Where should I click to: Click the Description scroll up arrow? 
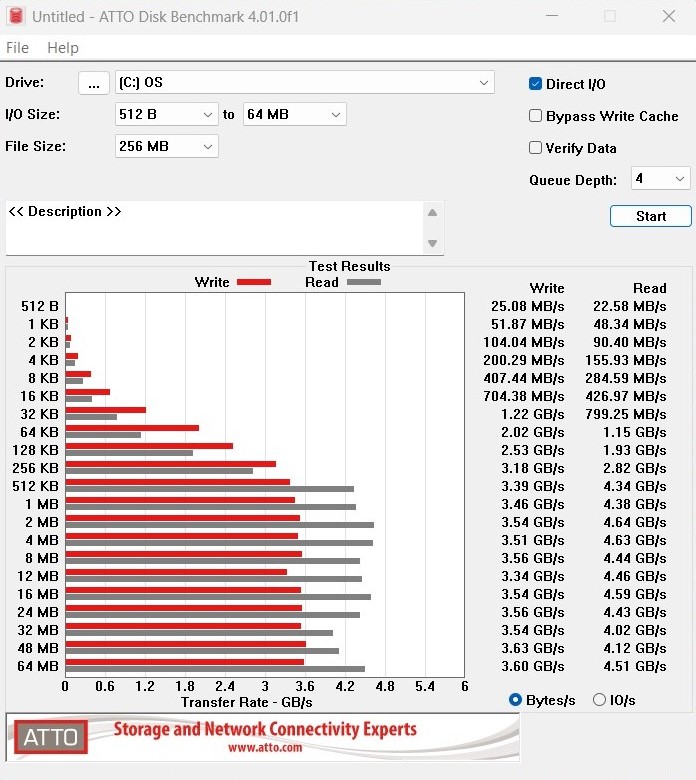click(432, 213)
